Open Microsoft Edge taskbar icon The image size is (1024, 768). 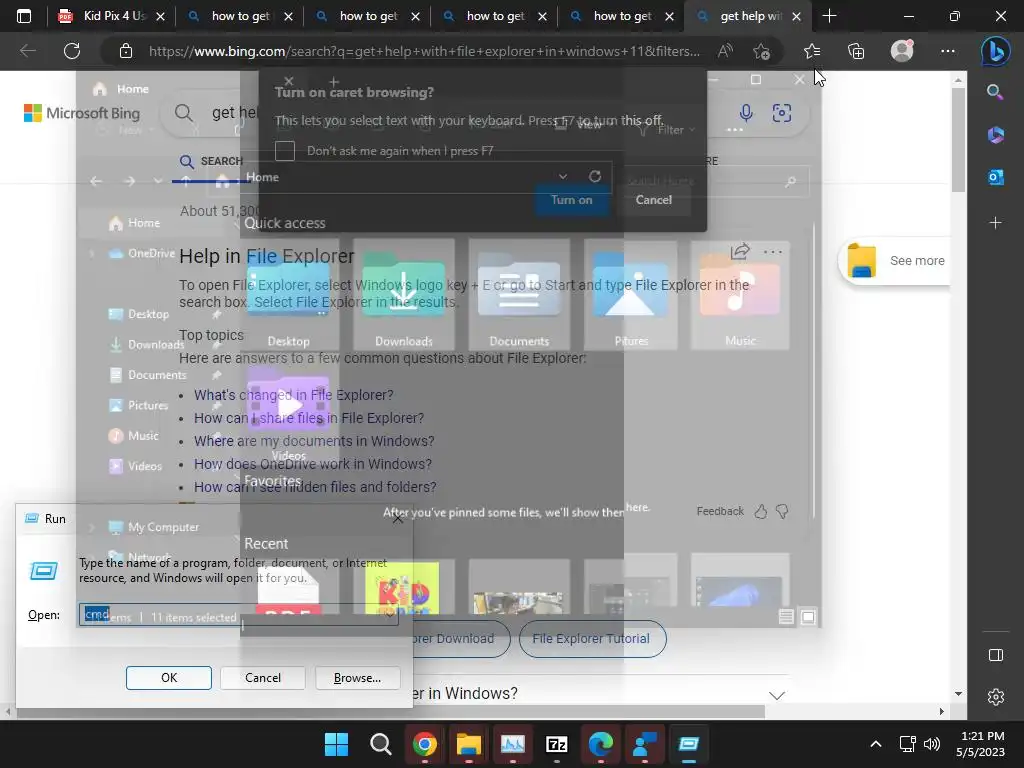pyautogui.click(x=600, y=744)
